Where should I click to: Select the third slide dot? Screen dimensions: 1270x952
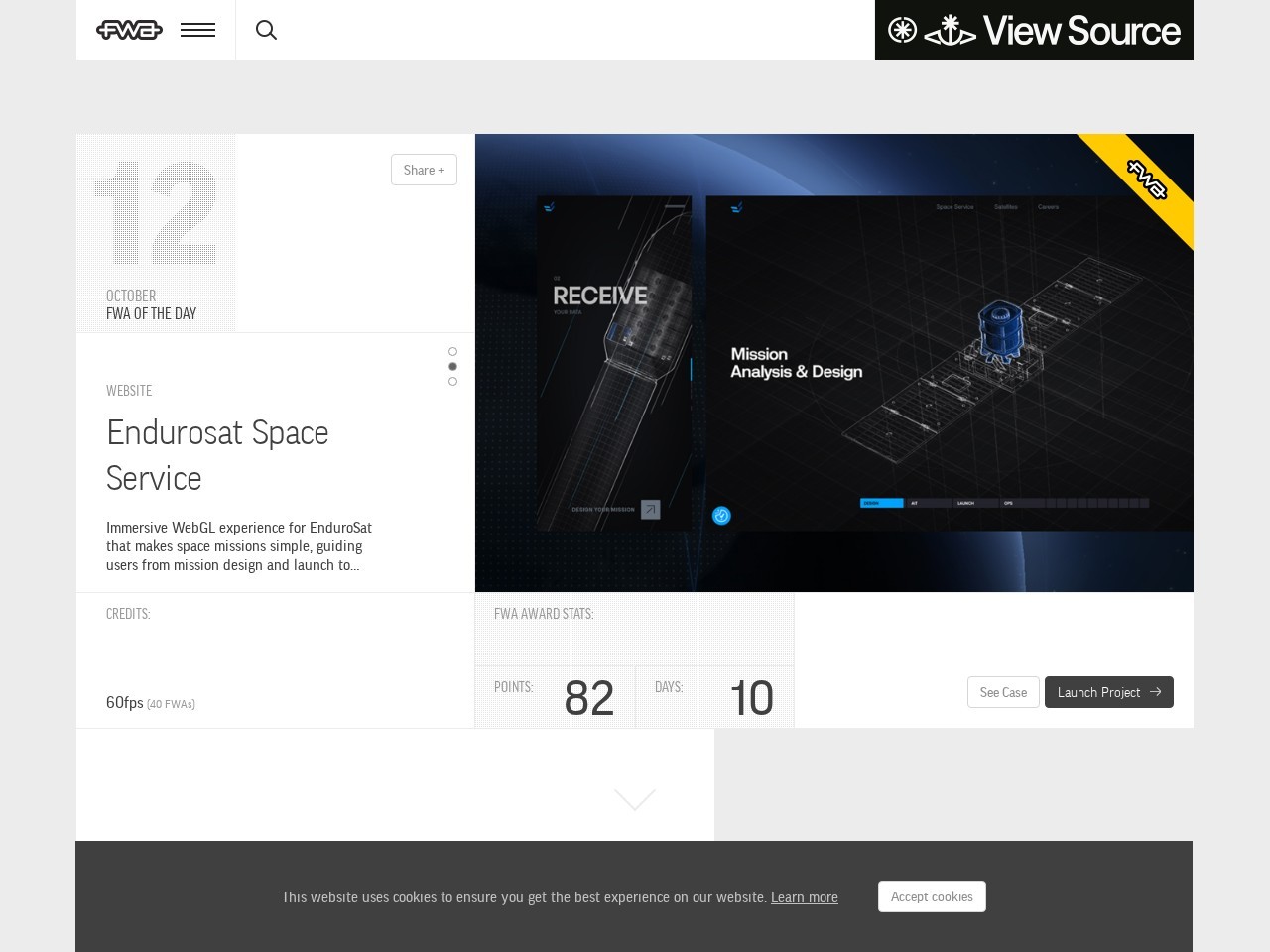point(452,381)
